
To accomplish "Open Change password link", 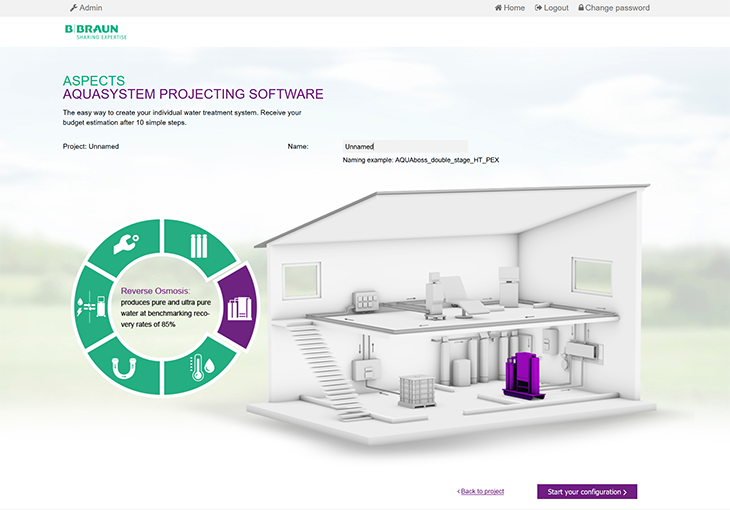I will click(x=614, y=8).
